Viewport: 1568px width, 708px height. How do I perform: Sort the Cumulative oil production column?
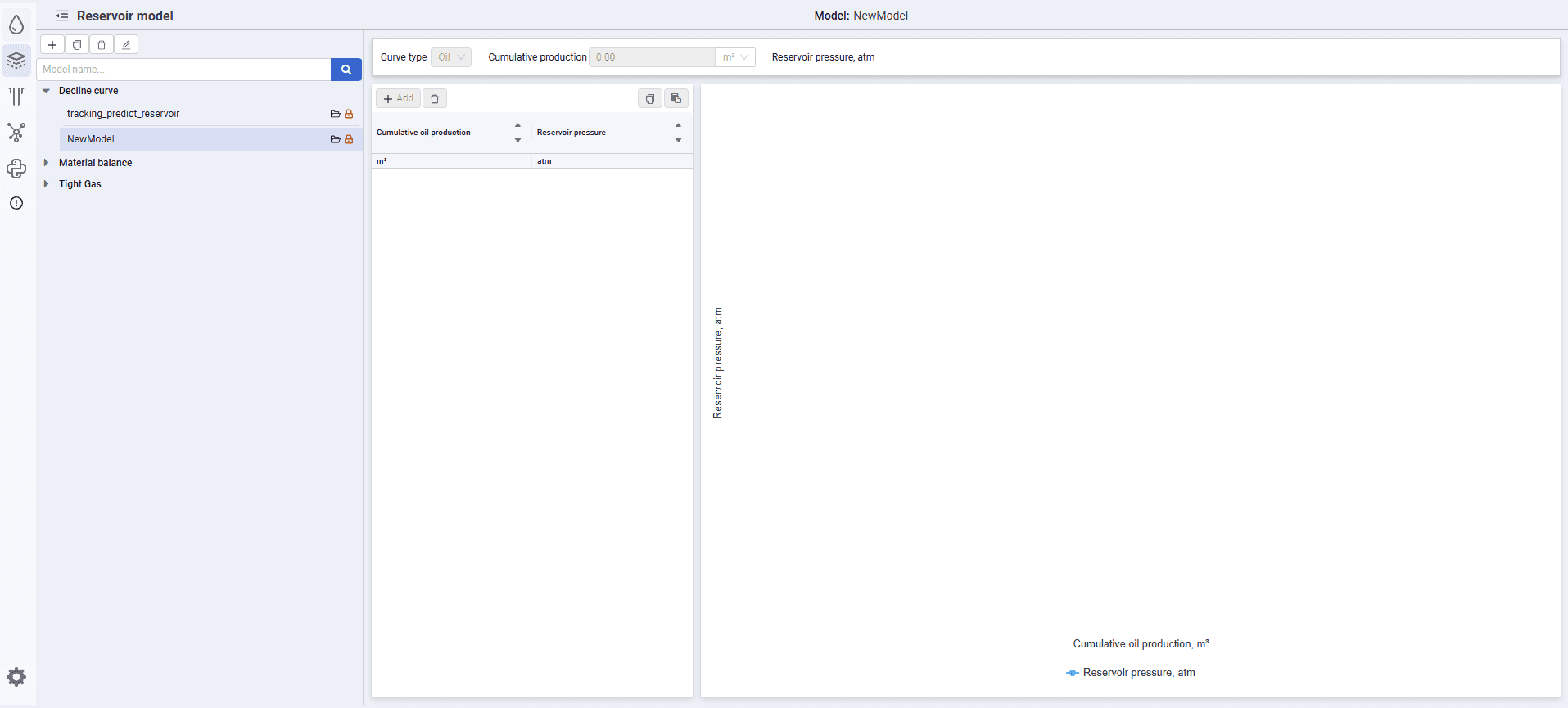517,133
